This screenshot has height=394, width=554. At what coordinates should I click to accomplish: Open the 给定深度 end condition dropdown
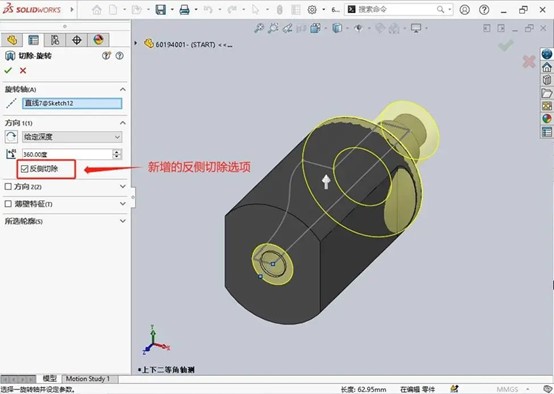pyautogui.click(x=72, y=137)
